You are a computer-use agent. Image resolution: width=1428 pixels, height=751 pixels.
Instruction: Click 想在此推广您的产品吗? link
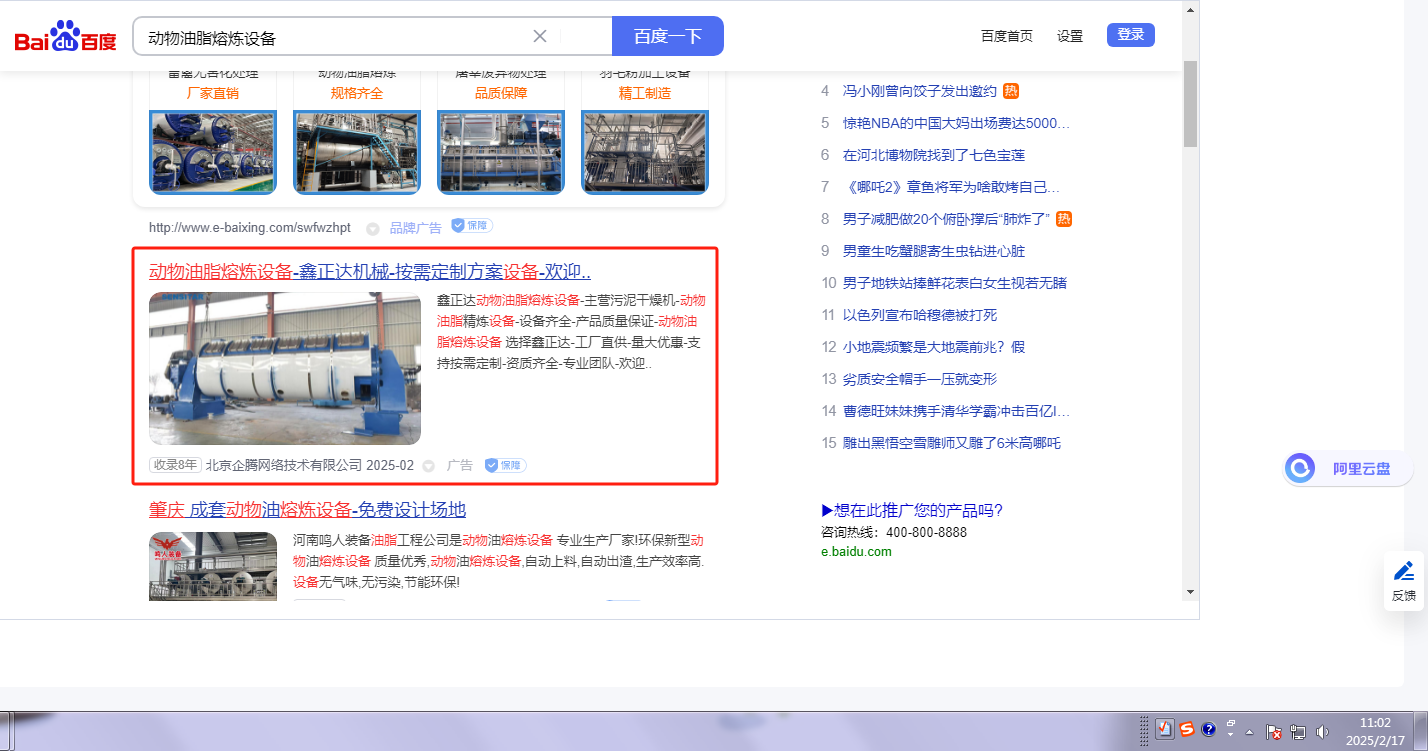pyautogui.click(x=912, y=511)
